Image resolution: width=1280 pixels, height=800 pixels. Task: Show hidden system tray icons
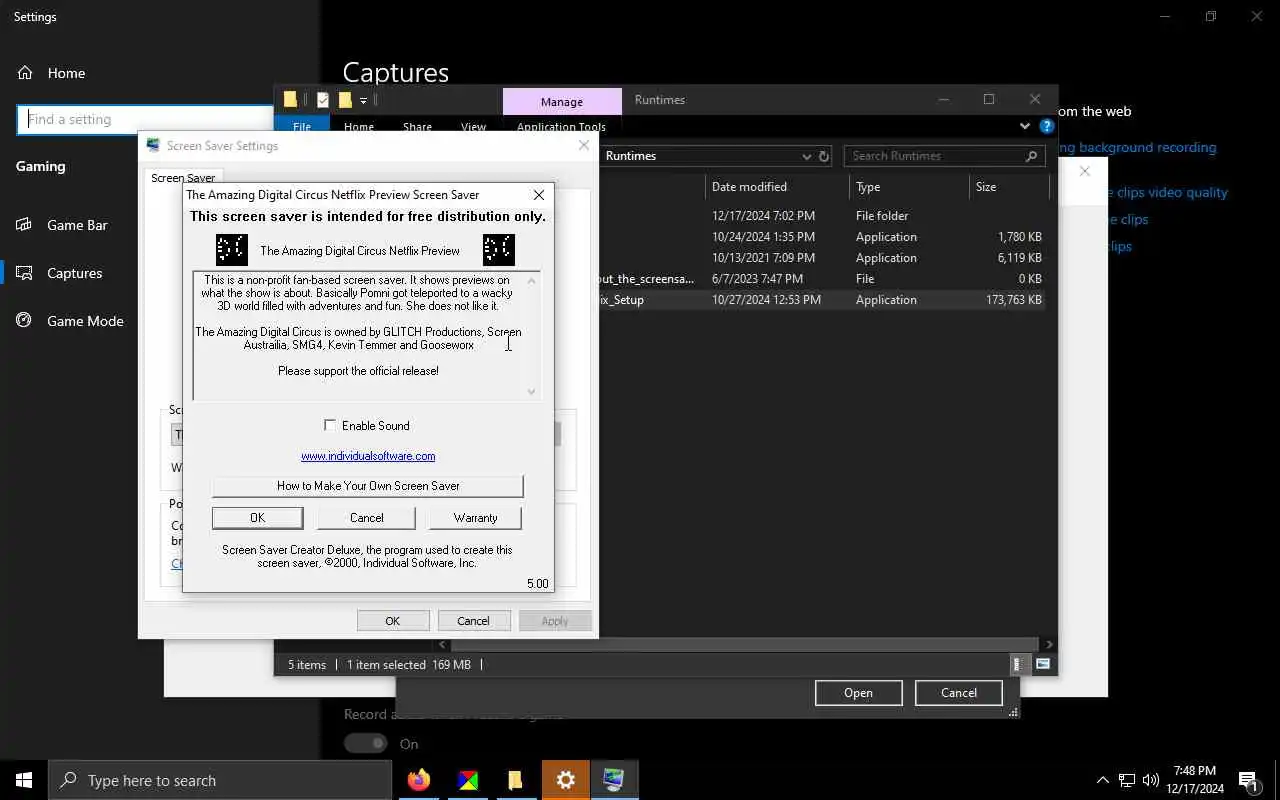(x=1102, y=780)
